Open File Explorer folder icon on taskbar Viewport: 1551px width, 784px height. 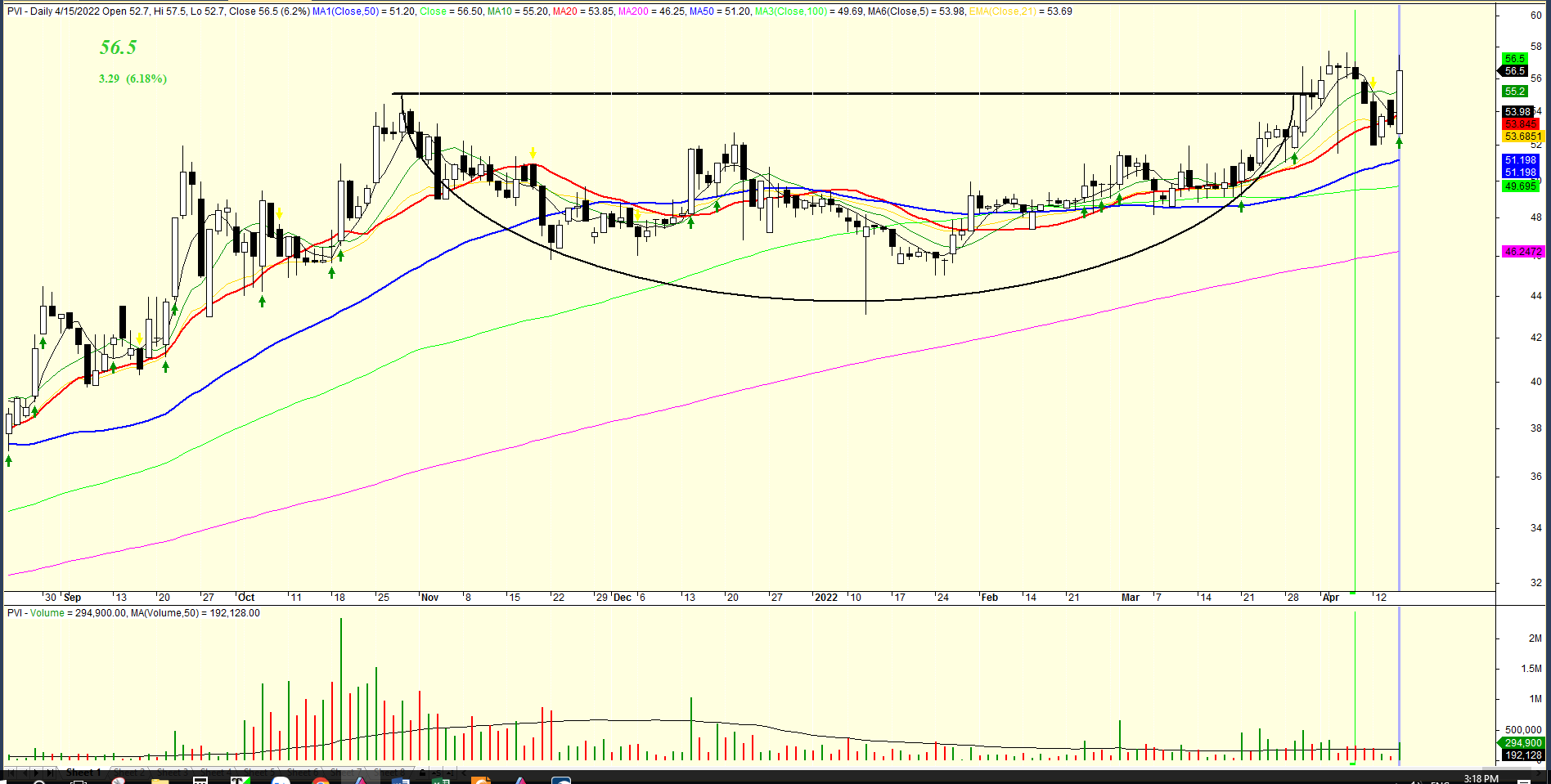click(x=160, y=780)
